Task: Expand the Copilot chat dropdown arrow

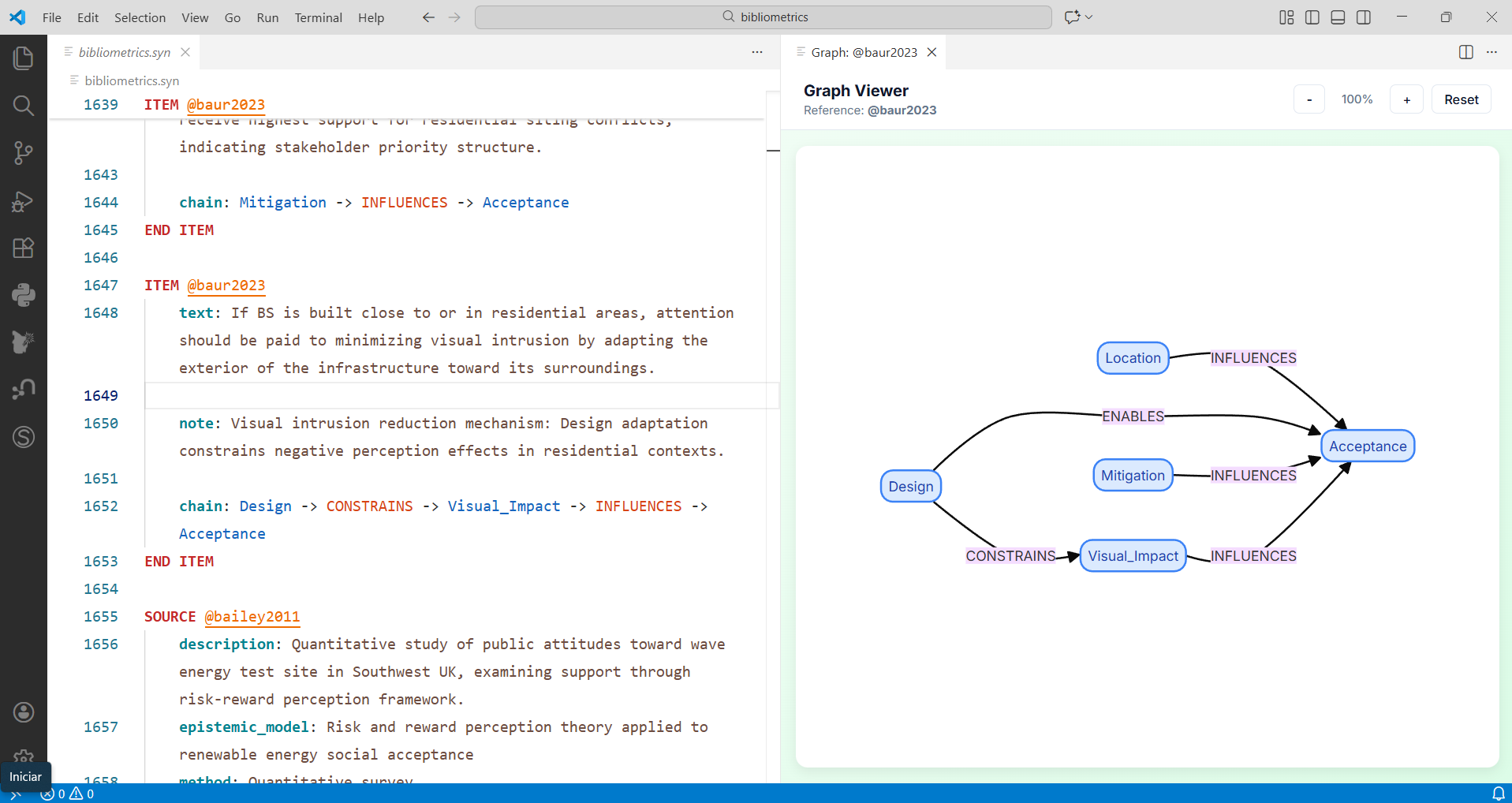Action: click(1089, 17)
